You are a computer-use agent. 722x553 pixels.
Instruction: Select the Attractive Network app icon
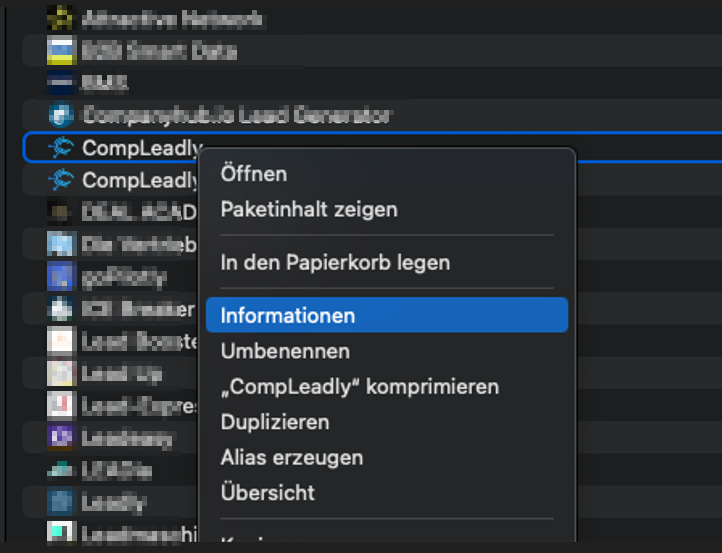pos(60,18)
